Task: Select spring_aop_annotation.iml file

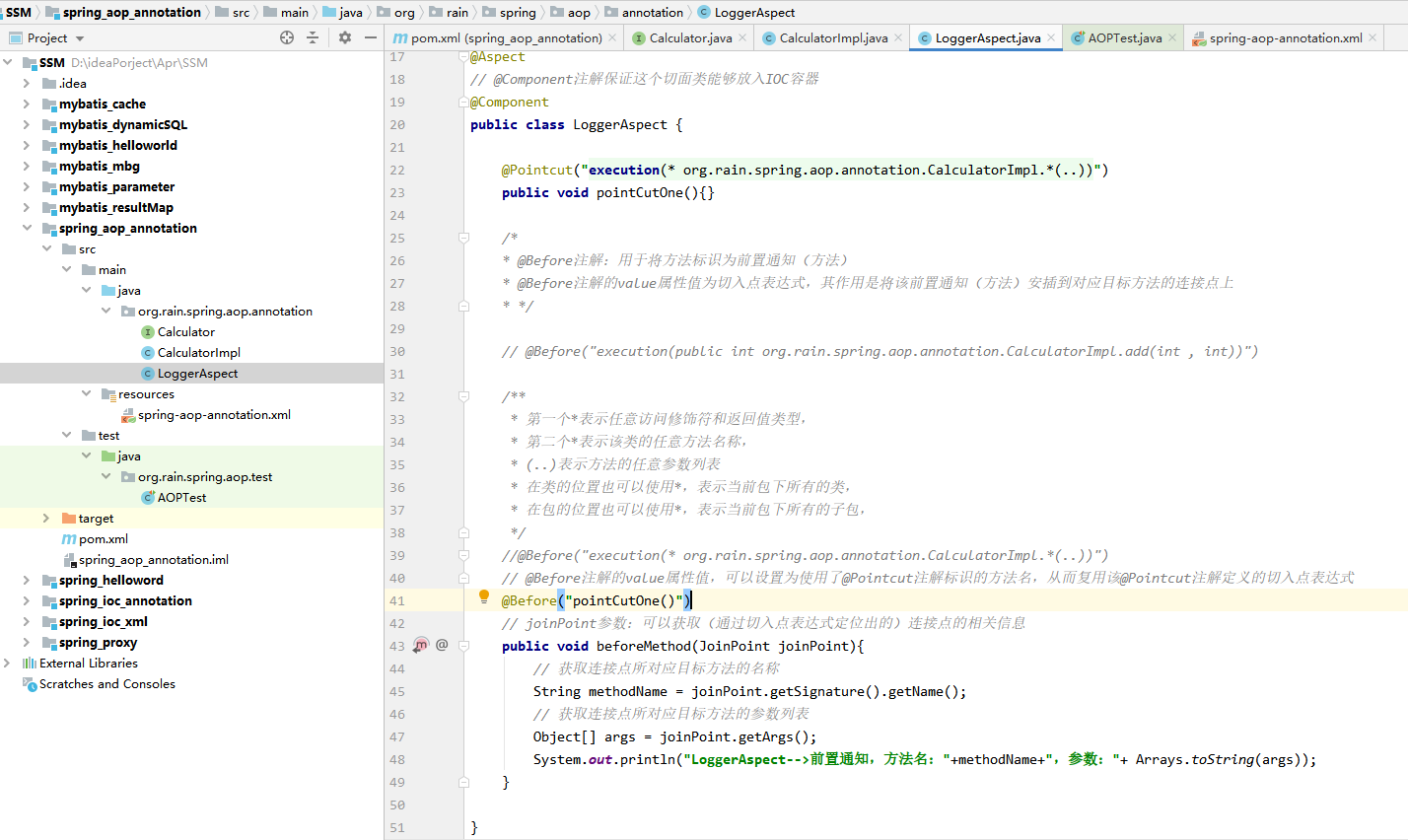Action: click(x=153, y=559)
